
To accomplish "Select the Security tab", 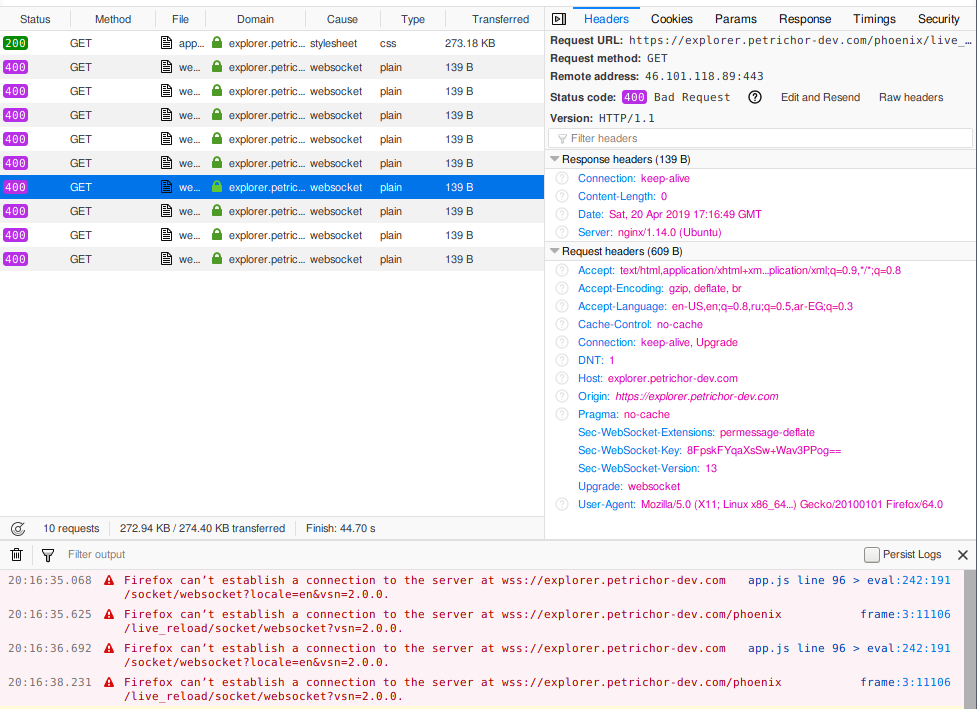I will point(938,18).
